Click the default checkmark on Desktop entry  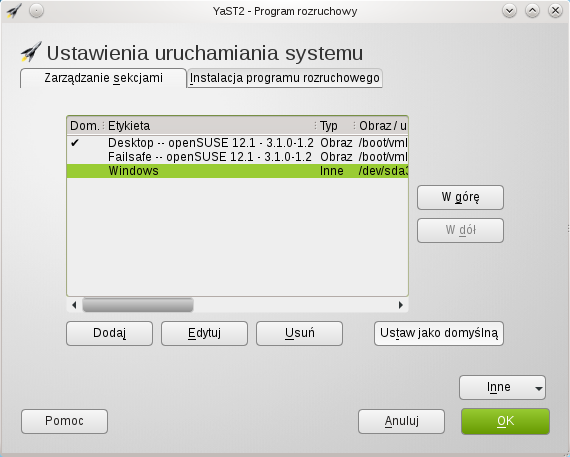(x=75, y=143)
